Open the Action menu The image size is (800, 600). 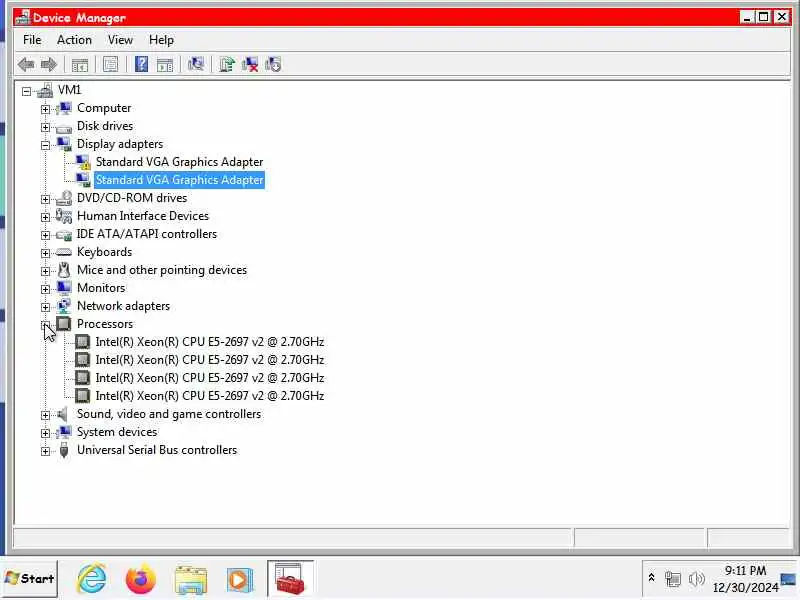point(74,40)
